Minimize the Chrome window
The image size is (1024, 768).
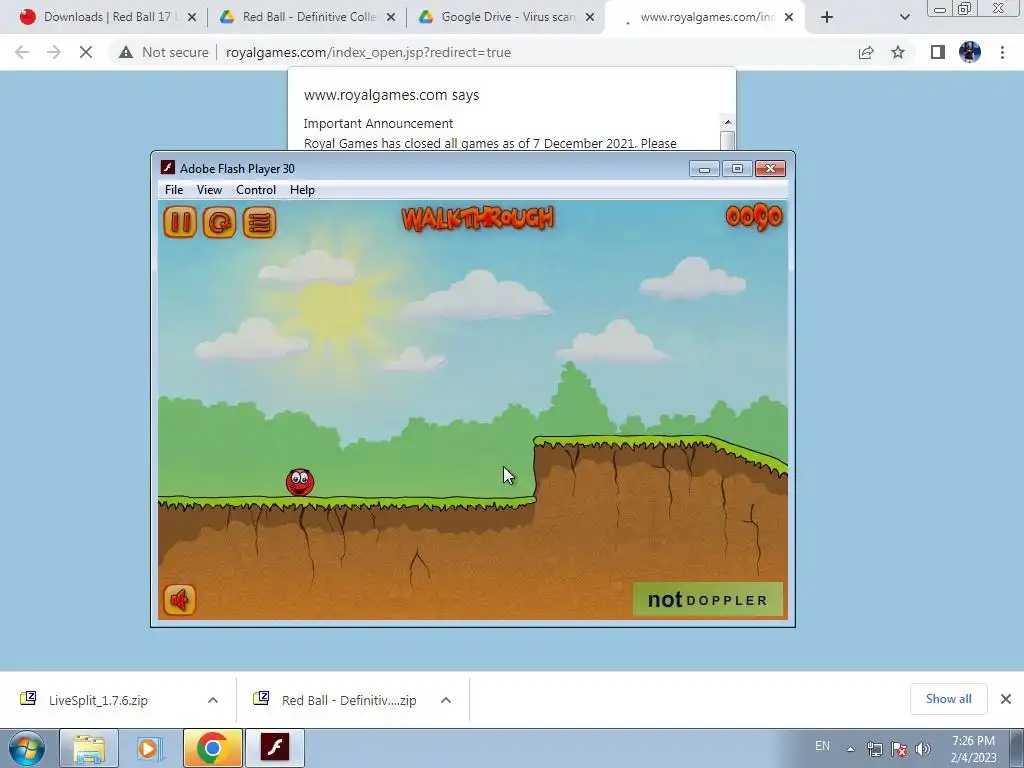coord(940,8)
